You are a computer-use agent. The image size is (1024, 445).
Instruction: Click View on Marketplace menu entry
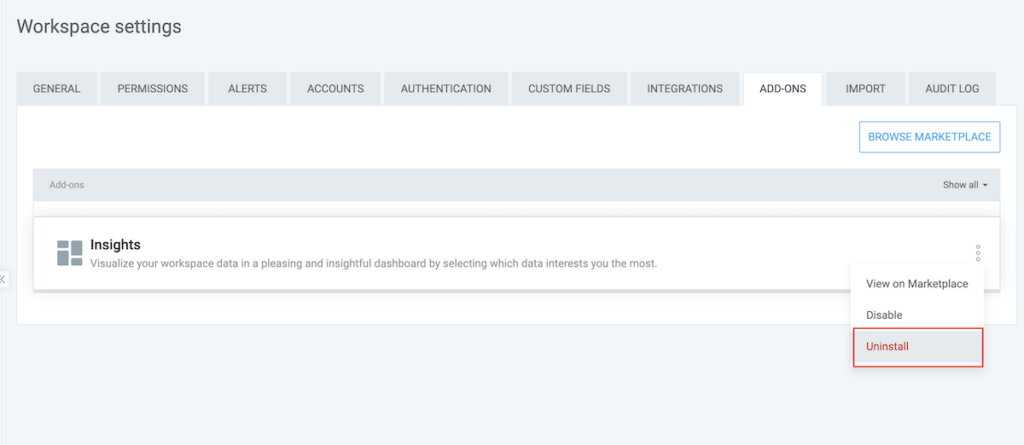916,284
